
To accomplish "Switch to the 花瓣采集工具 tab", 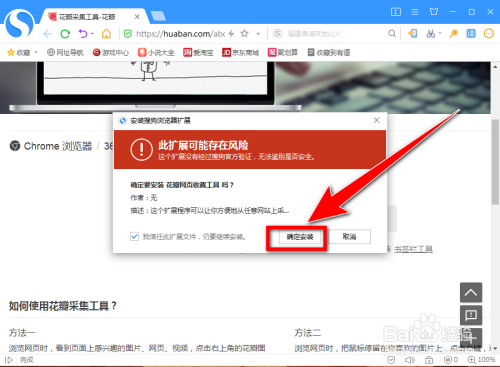I will (x=94, y=16).
